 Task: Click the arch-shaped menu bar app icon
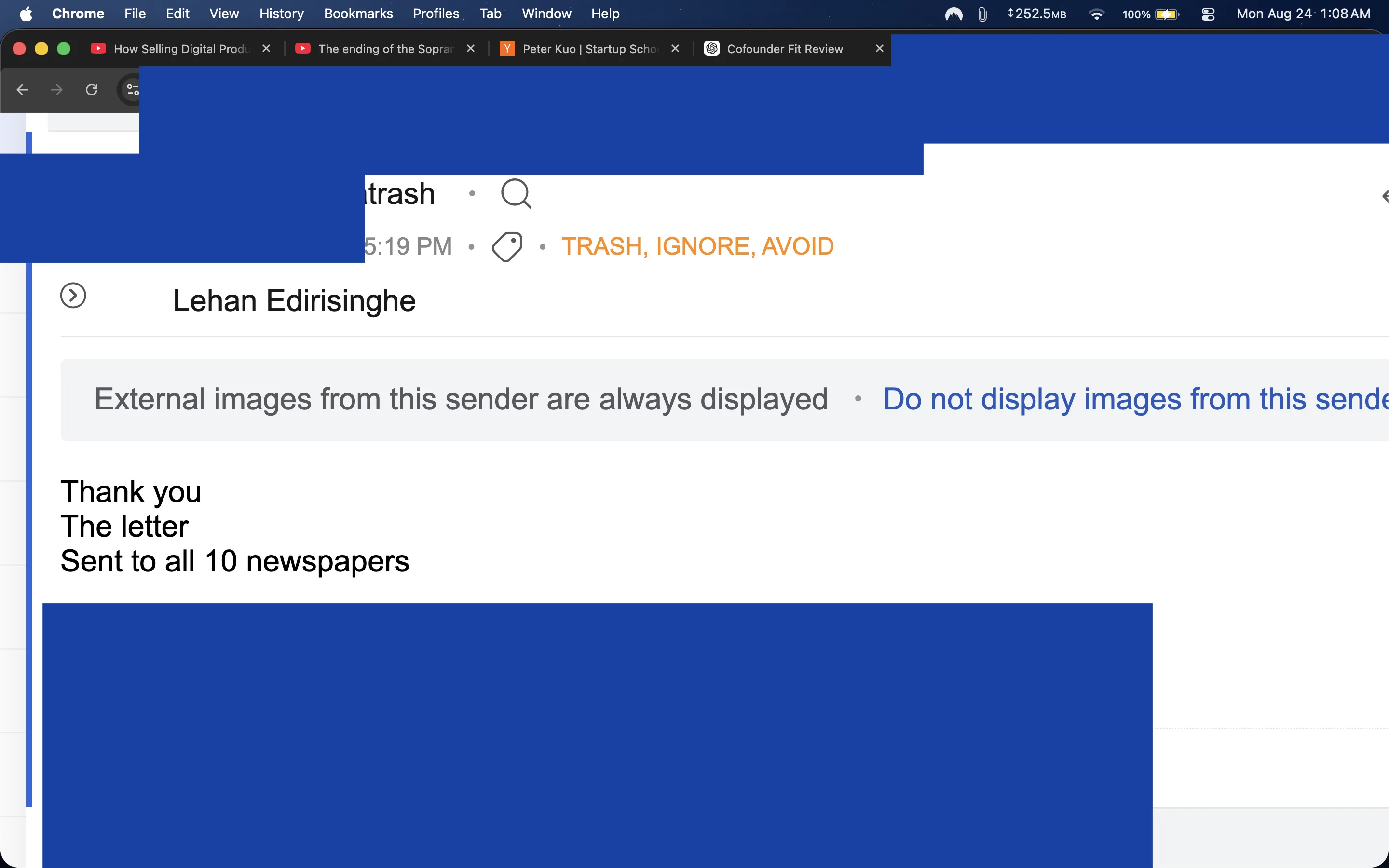coord(953,14)
